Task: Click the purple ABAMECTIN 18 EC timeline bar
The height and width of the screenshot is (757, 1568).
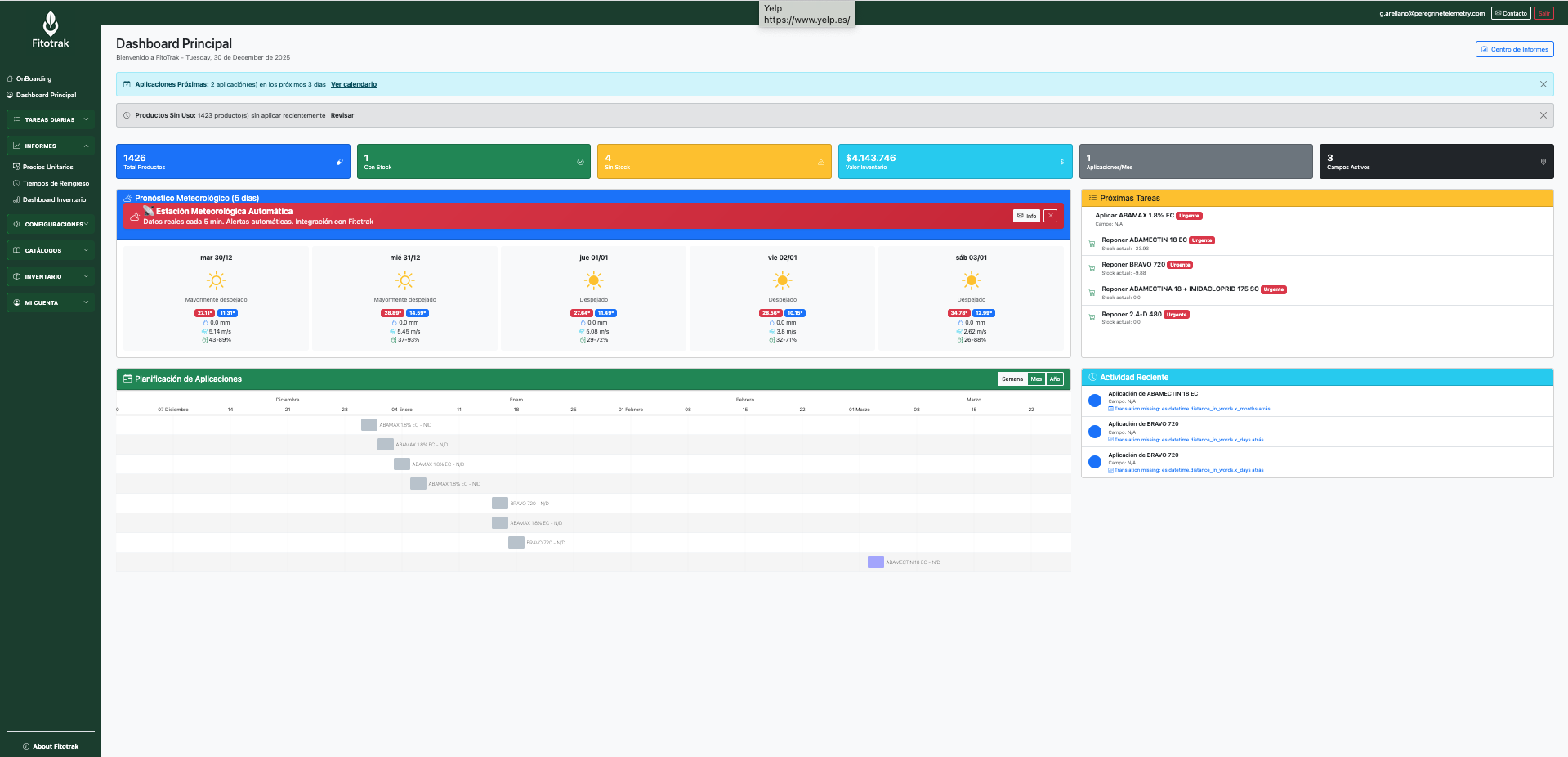Action: point(875,562)
